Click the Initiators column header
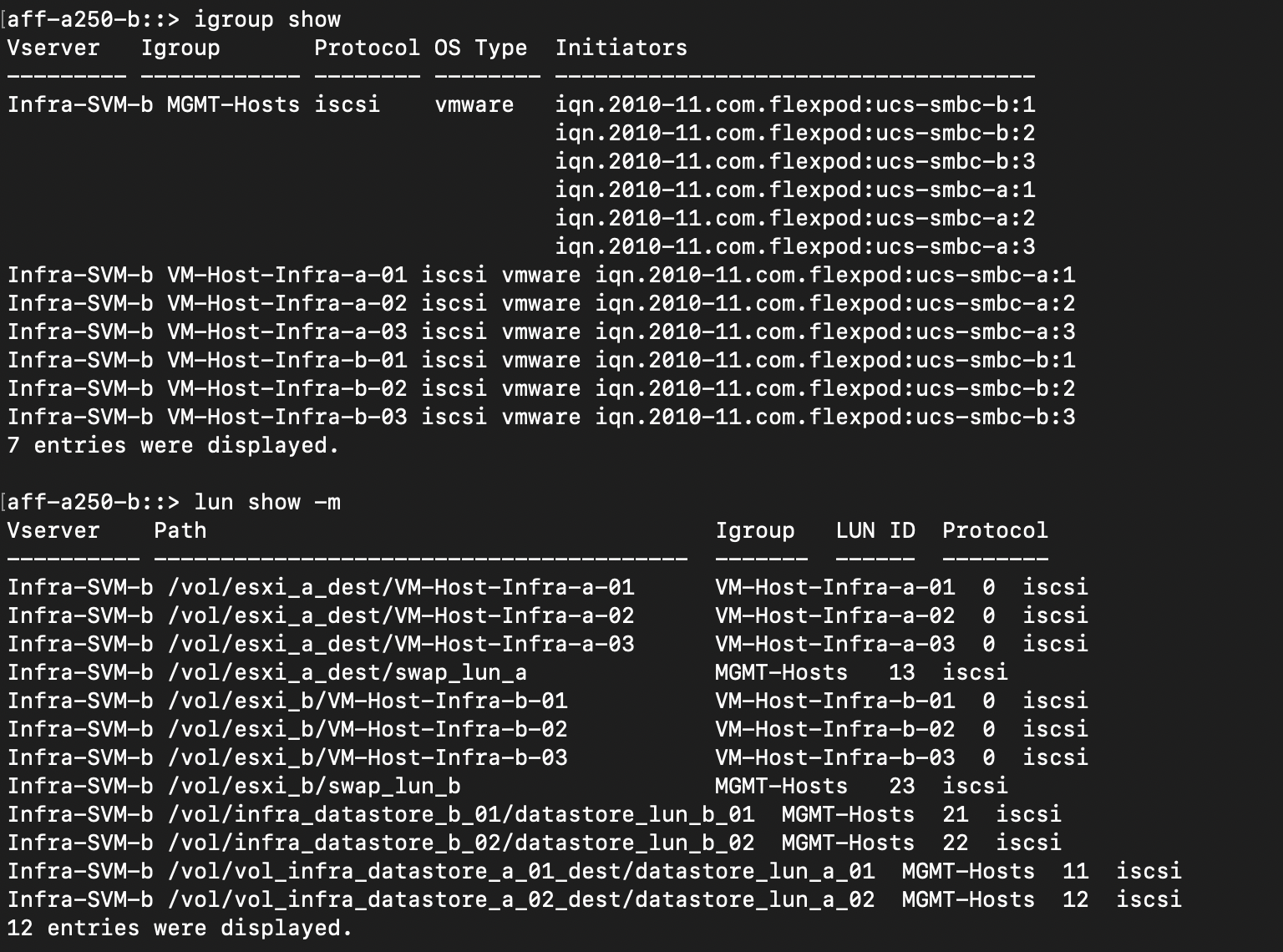 pyautogui.click(x=621, y=48)
